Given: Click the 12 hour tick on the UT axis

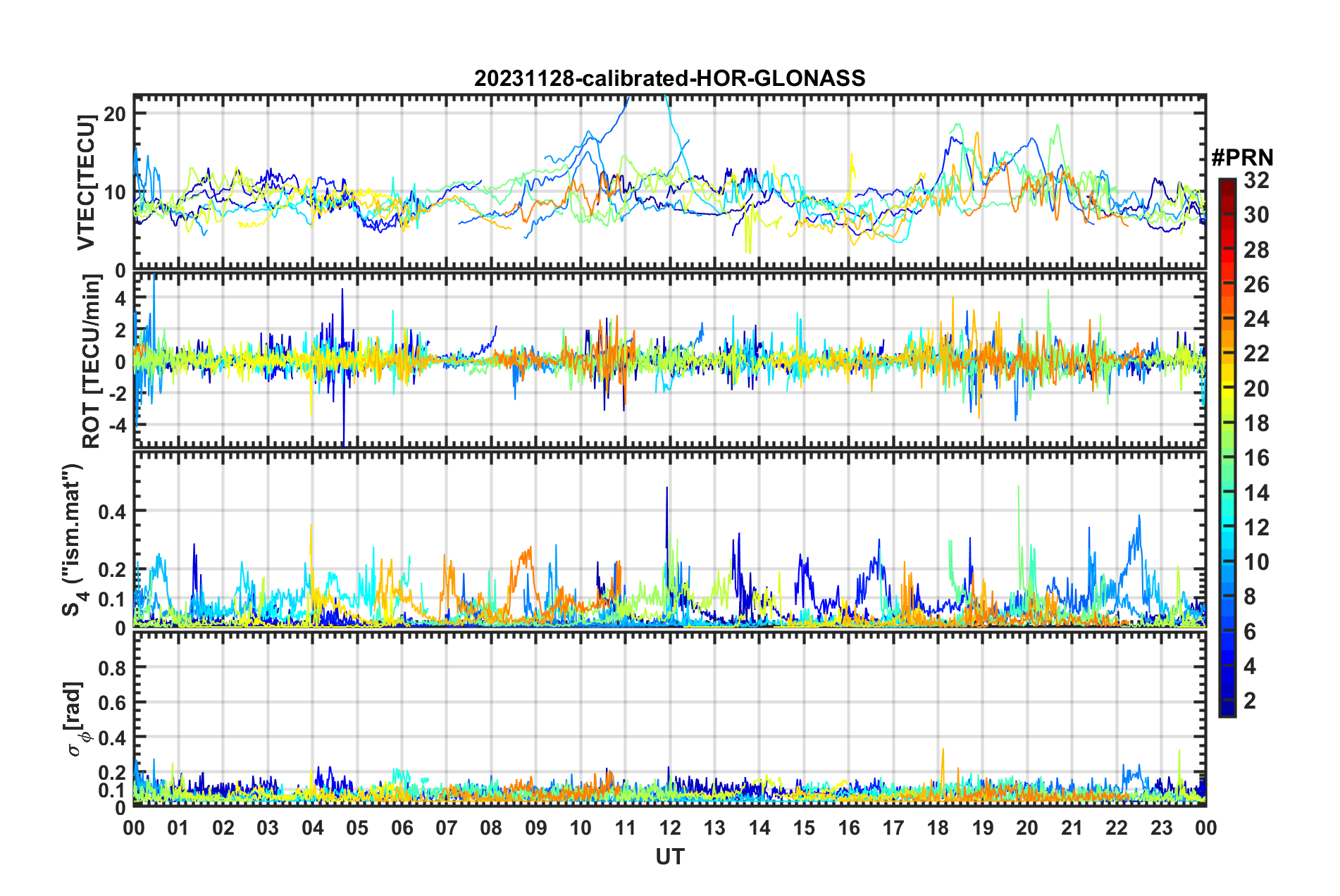Looking at the screenshot, I should pos(669,828).
